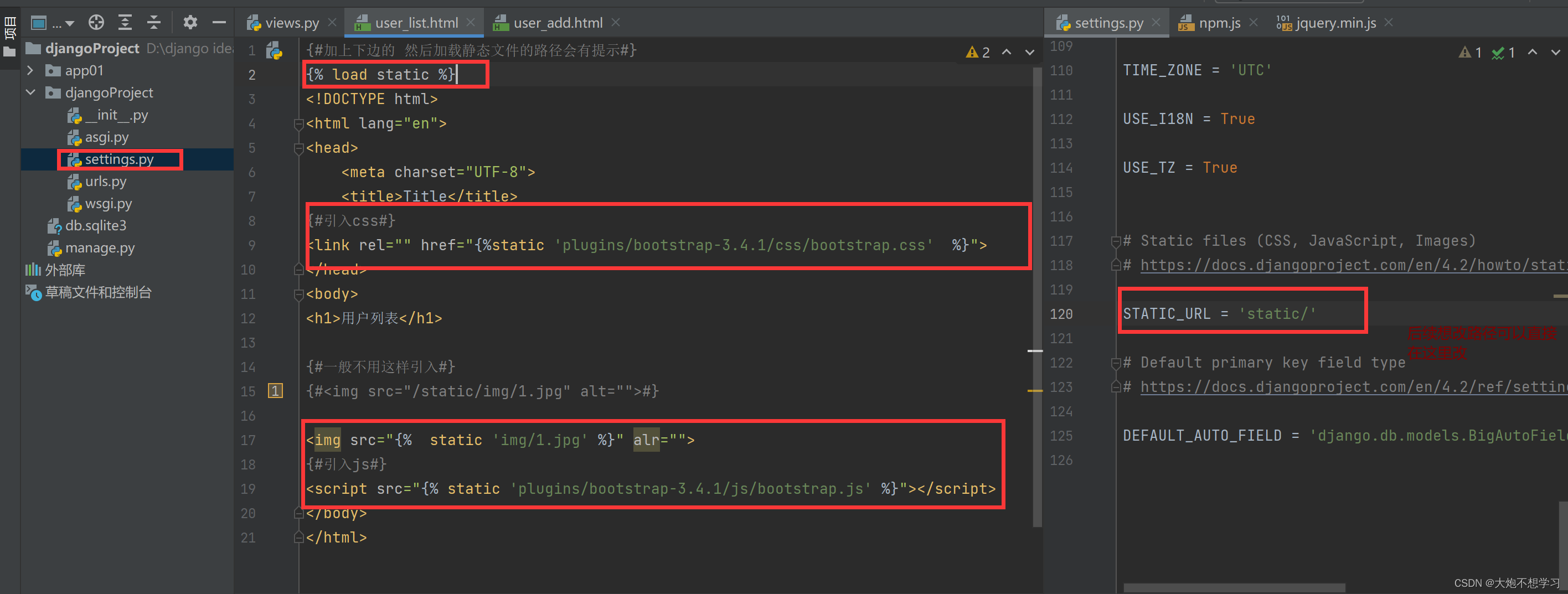
Task: Fold the body tag on line 11
Action: click(298, 295)
